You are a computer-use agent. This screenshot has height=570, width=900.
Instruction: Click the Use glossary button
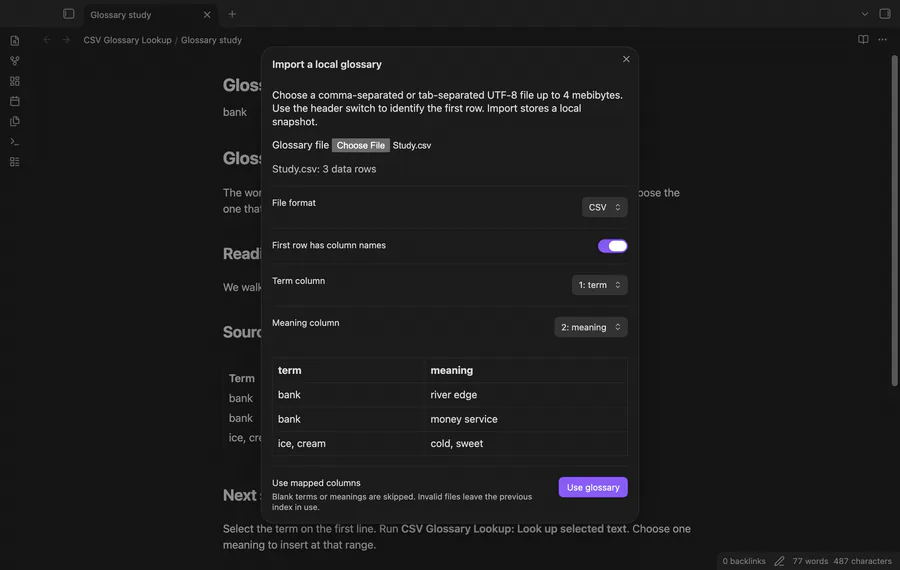tap(593, 487)
